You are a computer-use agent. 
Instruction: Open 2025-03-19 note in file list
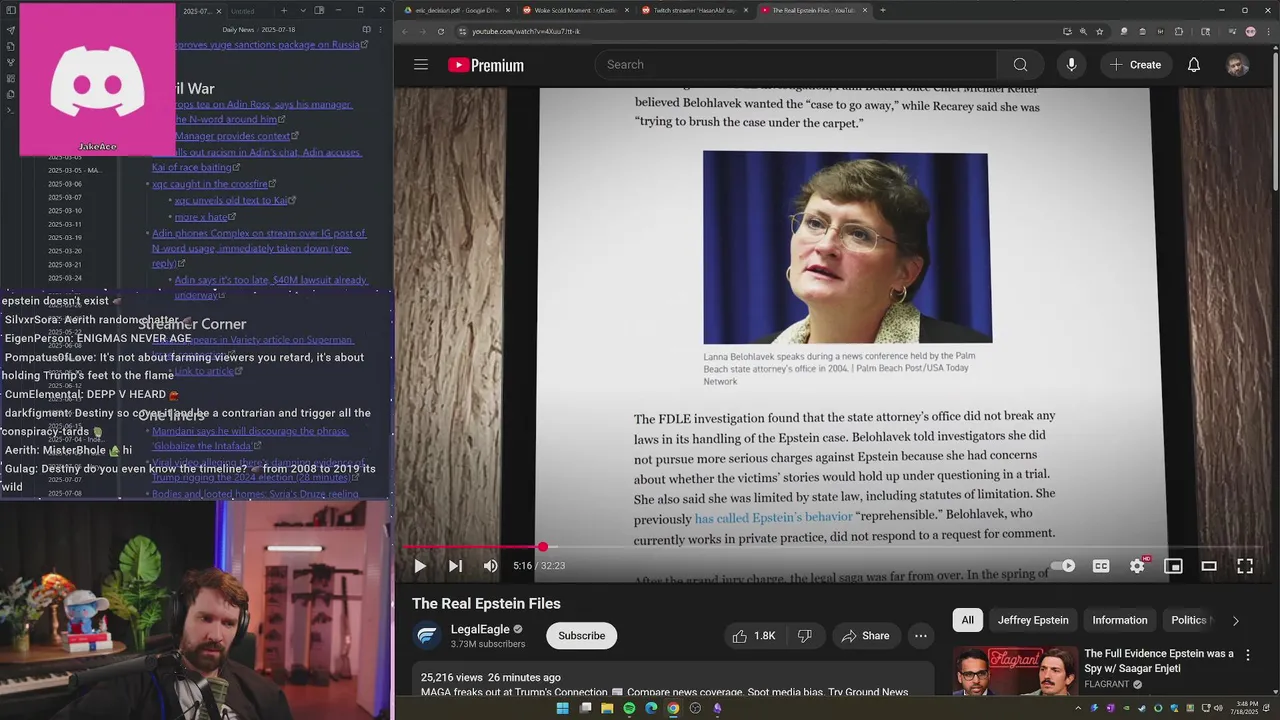65,238
